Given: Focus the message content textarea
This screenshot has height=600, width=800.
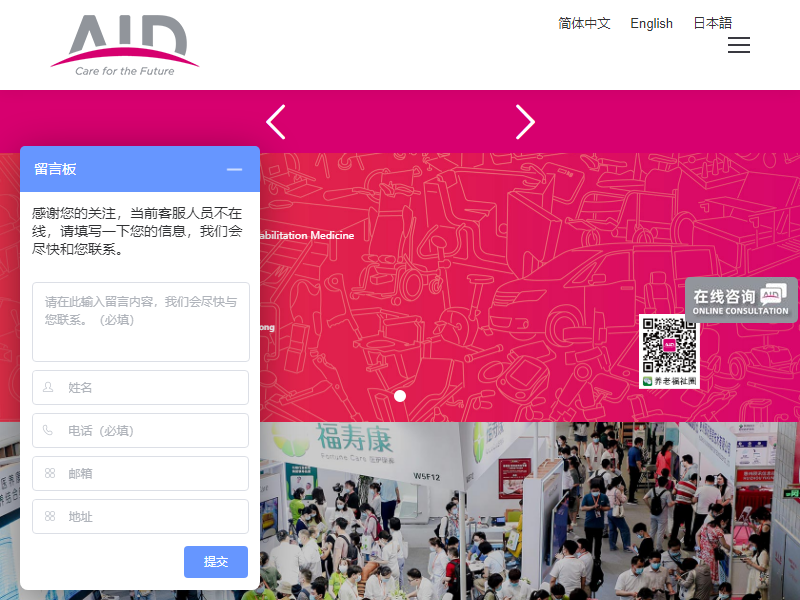Looking at the screenshot, I should click(x=141, y=321).
